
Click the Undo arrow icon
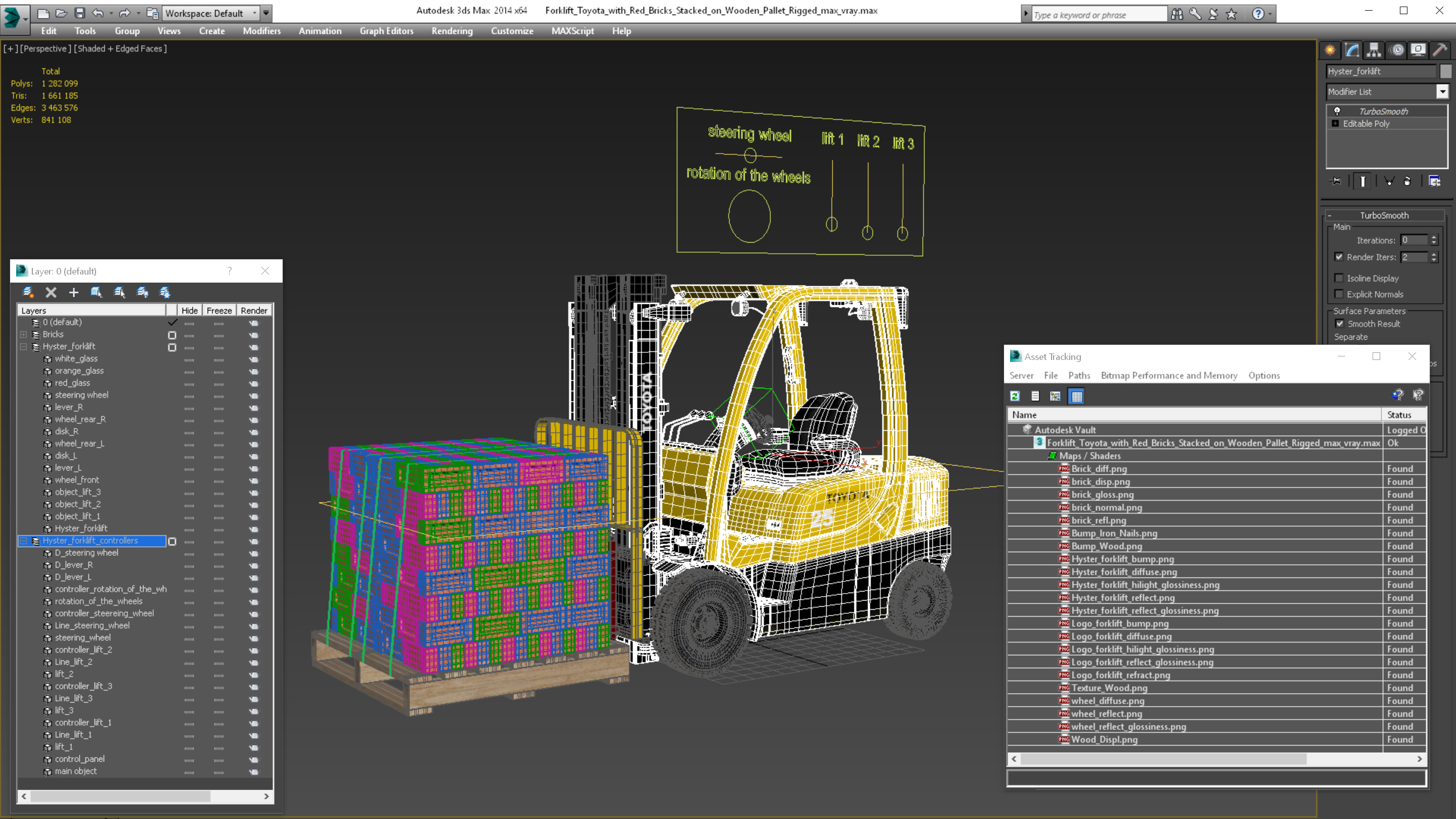pyautogui.click(x=99, y=13)
